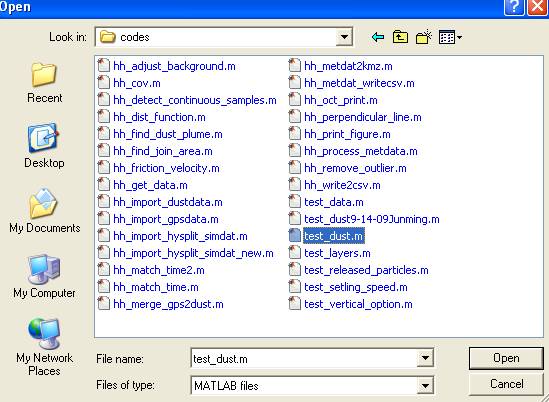Image resolution: width=549 pixels, height=402 pixels.
Task: Expand the Files of type dropdown arrow
Action: [x=425, y=386]
